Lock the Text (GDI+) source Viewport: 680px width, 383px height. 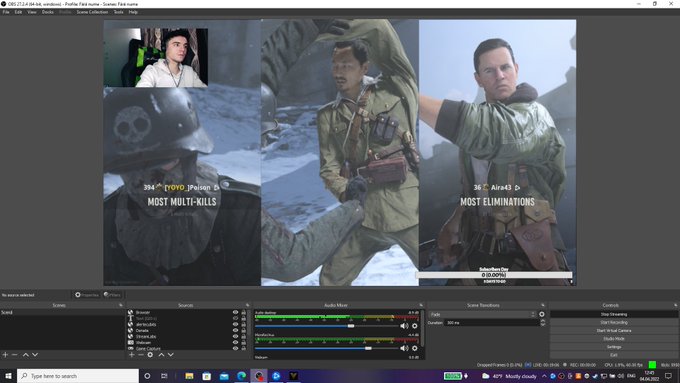(x=243, y=318)
